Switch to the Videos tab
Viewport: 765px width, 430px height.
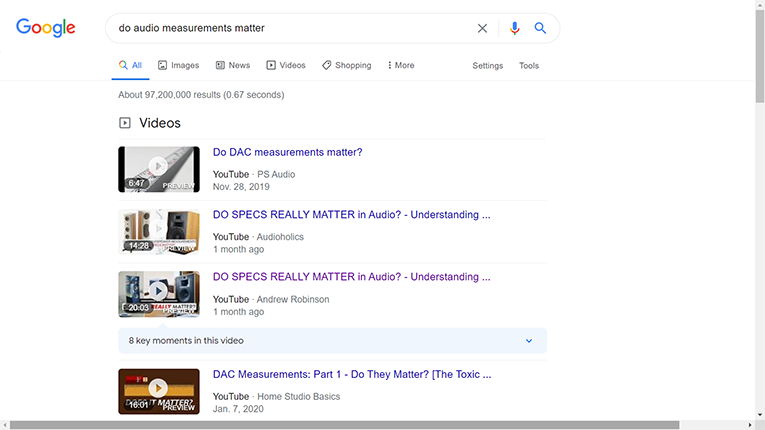pyautogui.click(x=286, y=65)
